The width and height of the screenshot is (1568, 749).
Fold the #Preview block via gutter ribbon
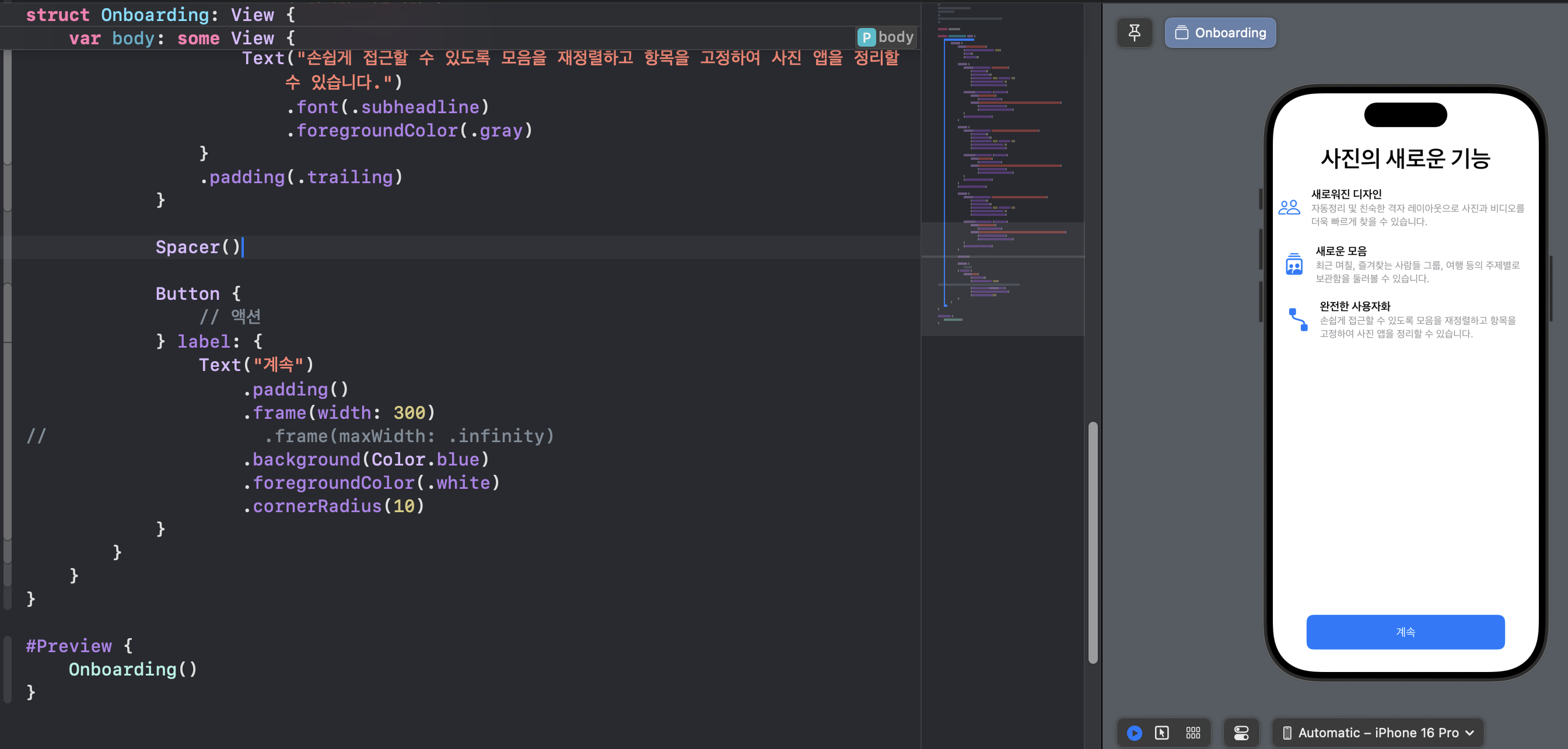[8, 668]
